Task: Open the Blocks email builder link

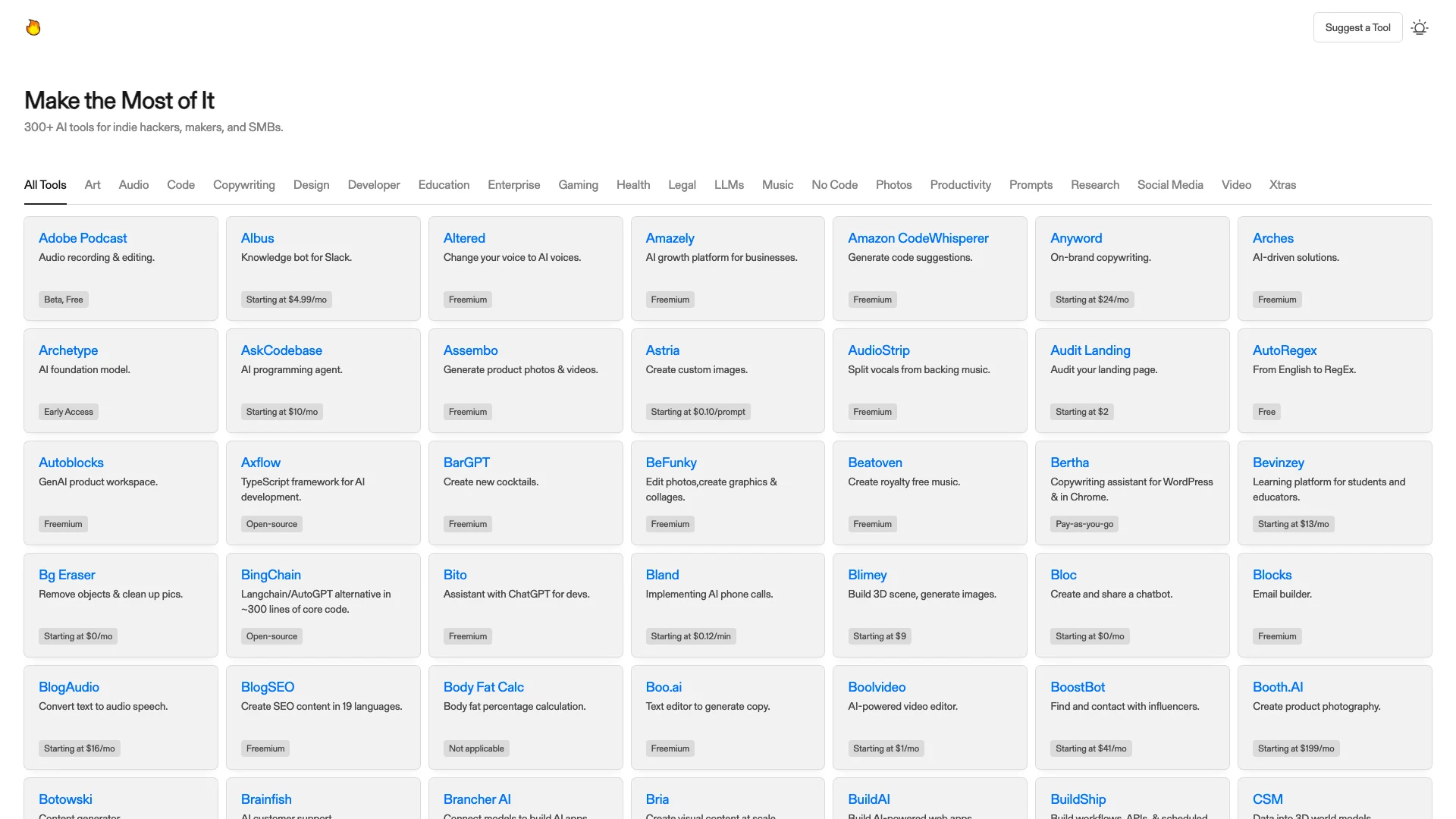Action: coord(1272,575)
